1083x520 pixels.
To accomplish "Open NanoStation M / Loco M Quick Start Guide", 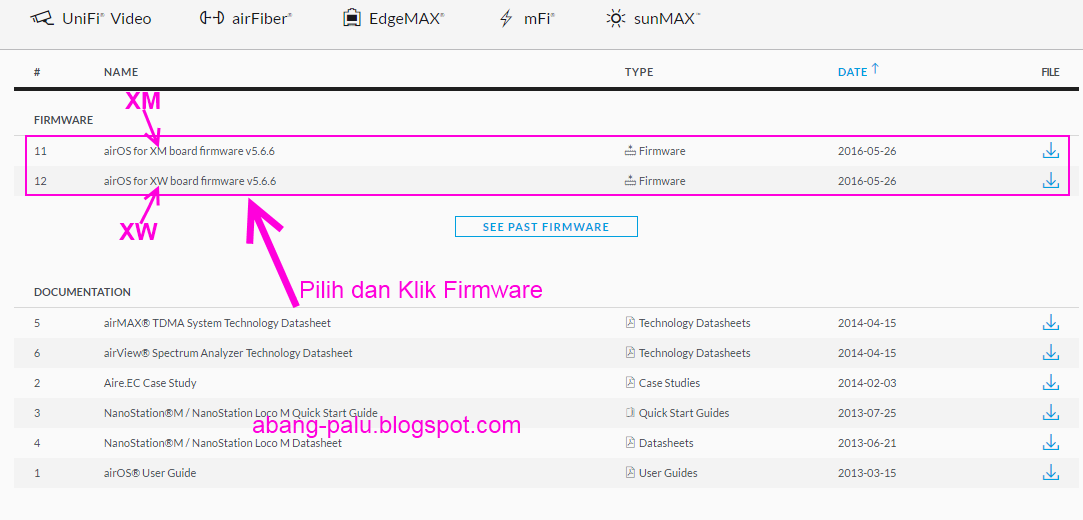I will pyautogui.click(x=240, y=413).
